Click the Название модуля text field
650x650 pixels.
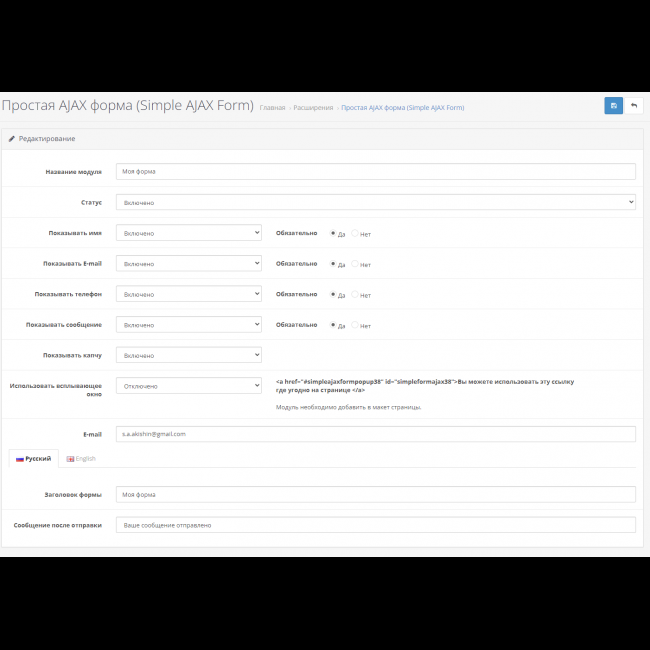[x=375, y=171]
